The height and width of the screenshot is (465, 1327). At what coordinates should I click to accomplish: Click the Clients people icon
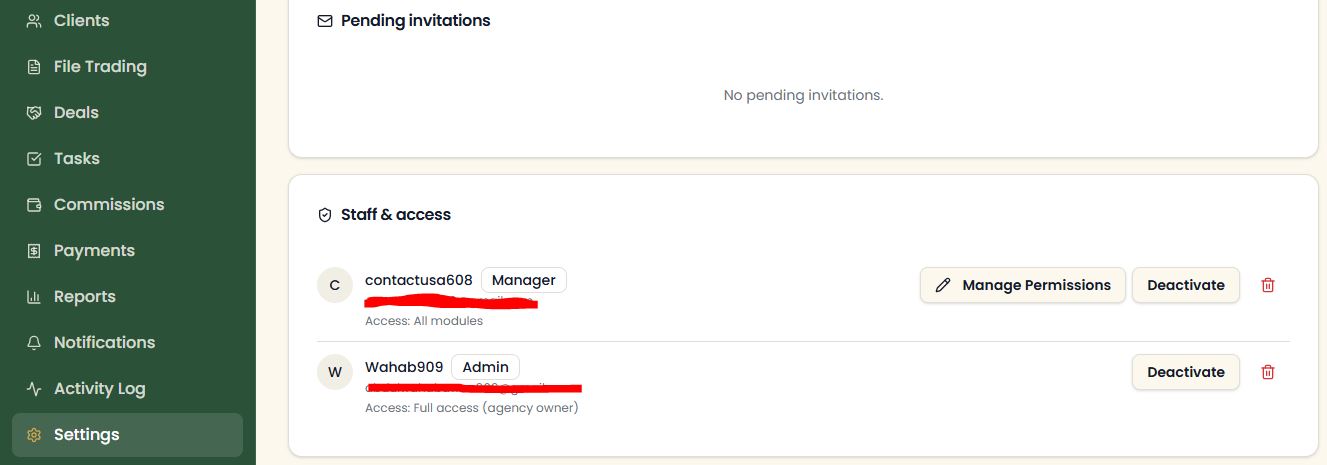34,20
